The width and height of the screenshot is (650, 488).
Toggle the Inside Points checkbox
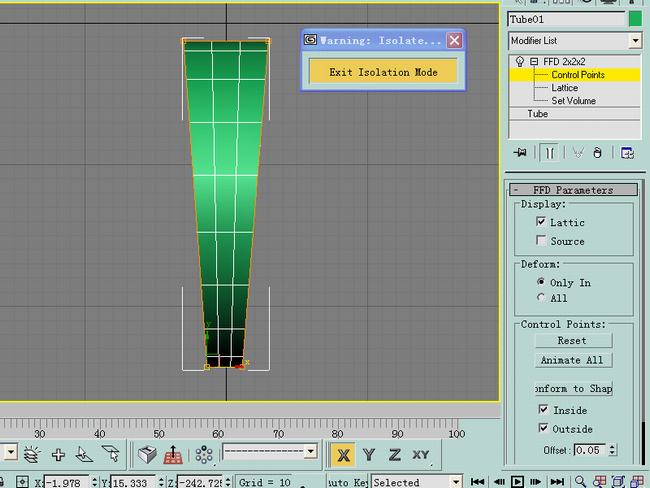click(543, 409)
